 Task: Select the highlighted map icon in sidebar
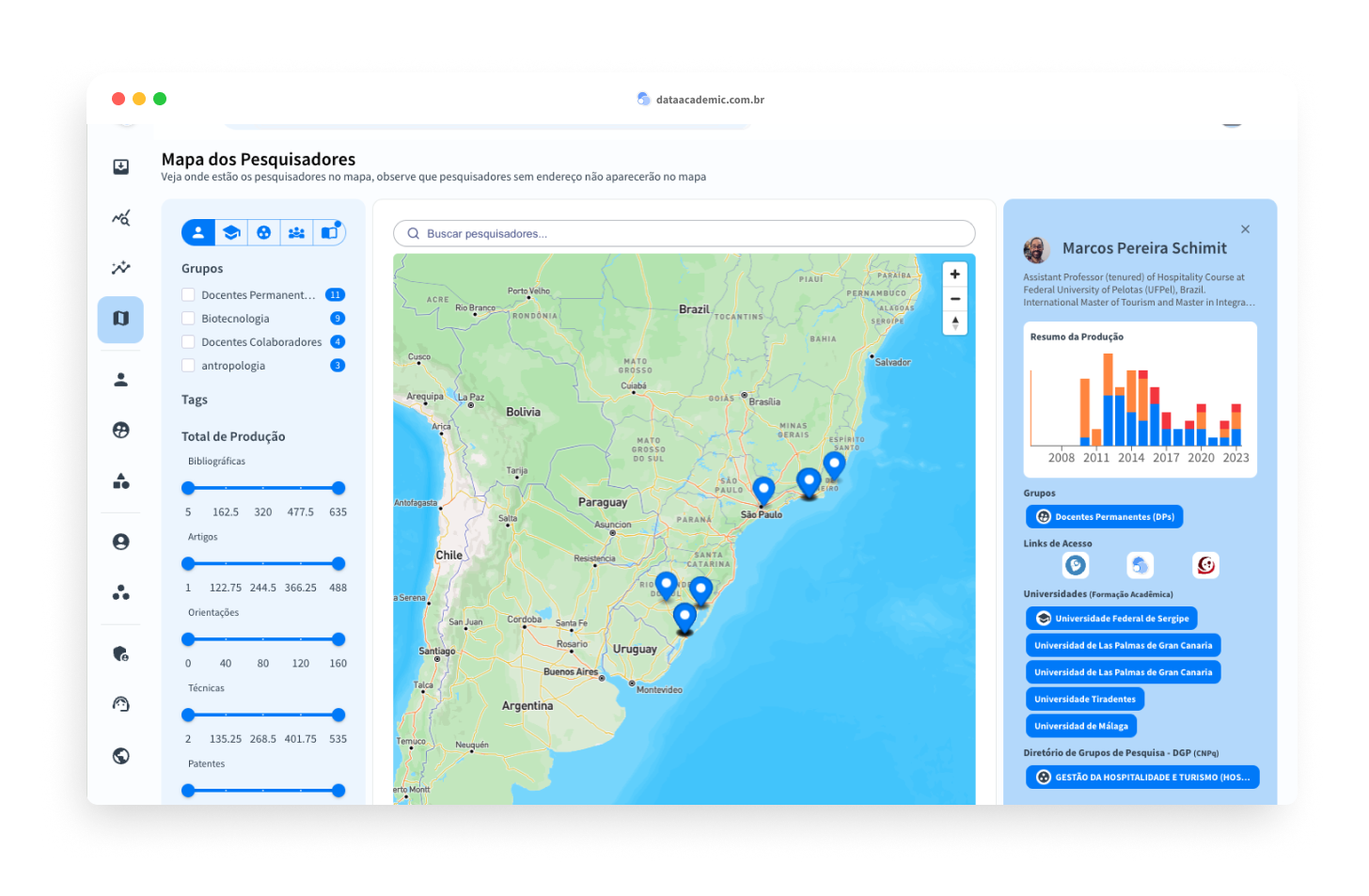[x=120, y=319]
